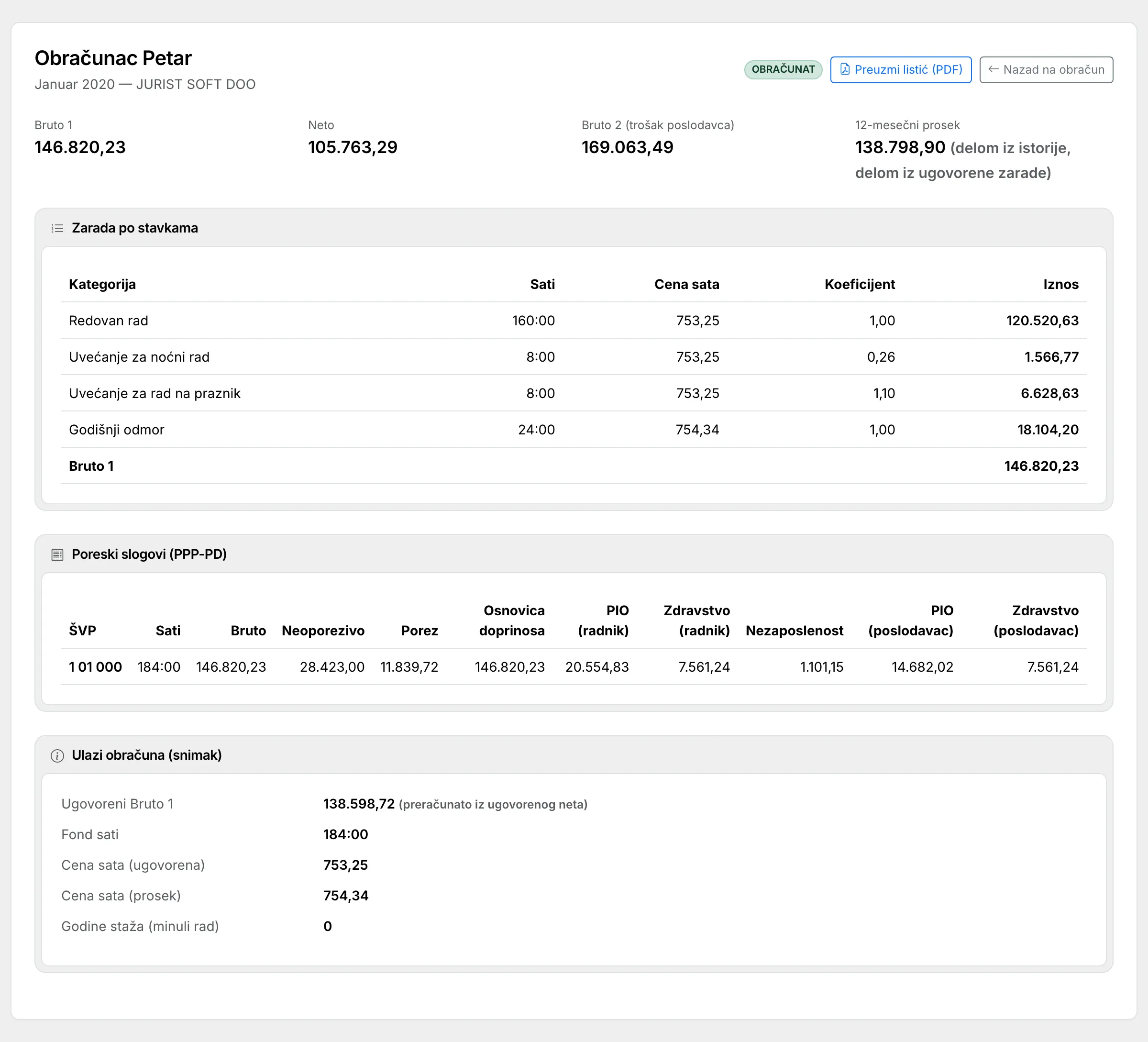Click the Fond sati value 184:00
1148x1042 pixels.
[x=346, y=835]
